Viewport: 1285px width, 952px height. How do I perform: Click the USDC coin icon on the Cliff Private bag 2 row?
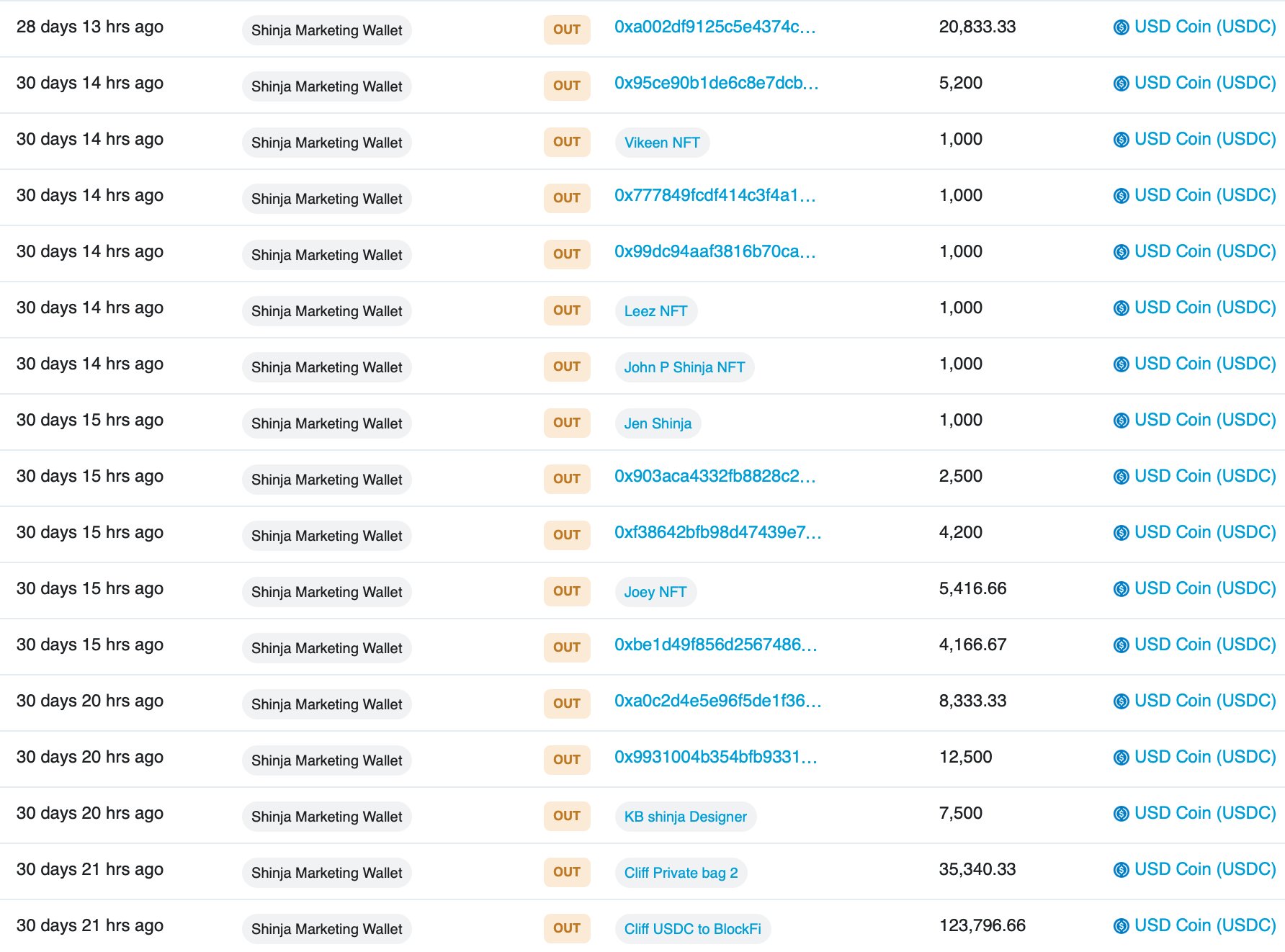coord(1121,868)
